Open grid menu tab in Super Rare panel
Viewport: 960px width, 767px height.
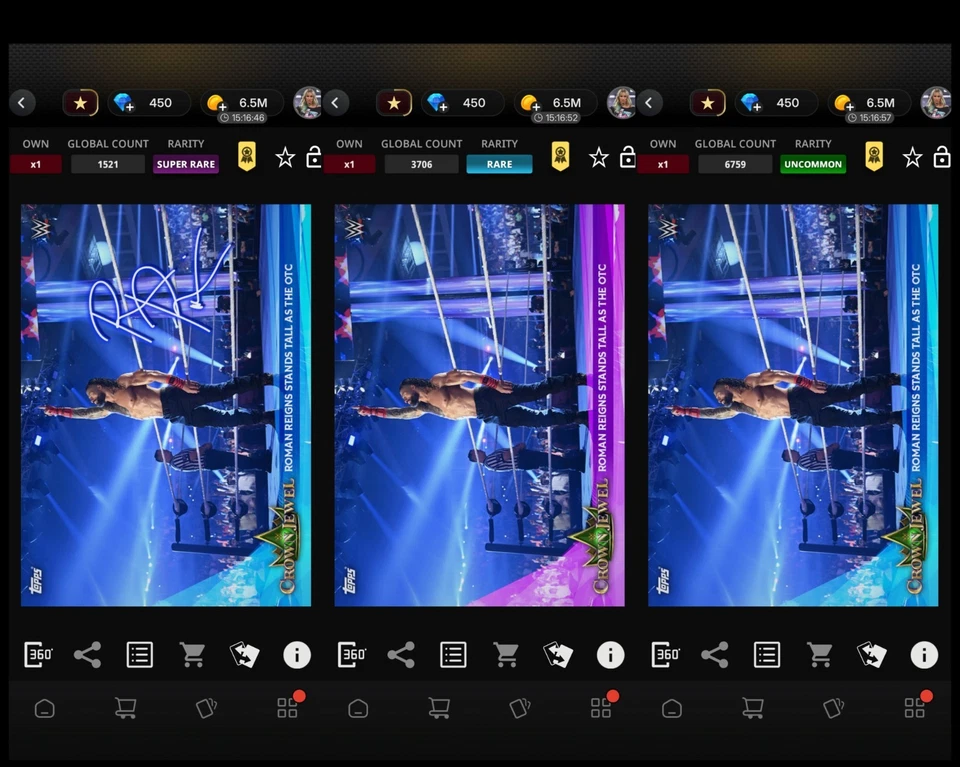[287, 708]
